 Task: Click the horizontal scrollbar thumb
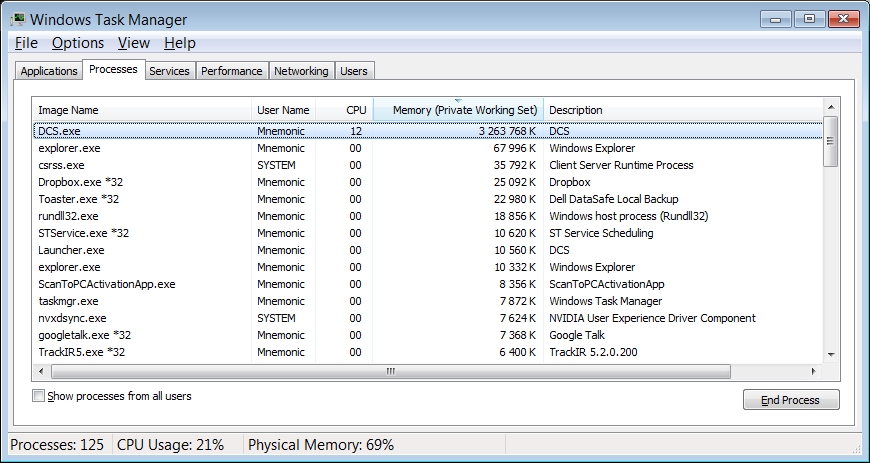[x=391, y=371]
